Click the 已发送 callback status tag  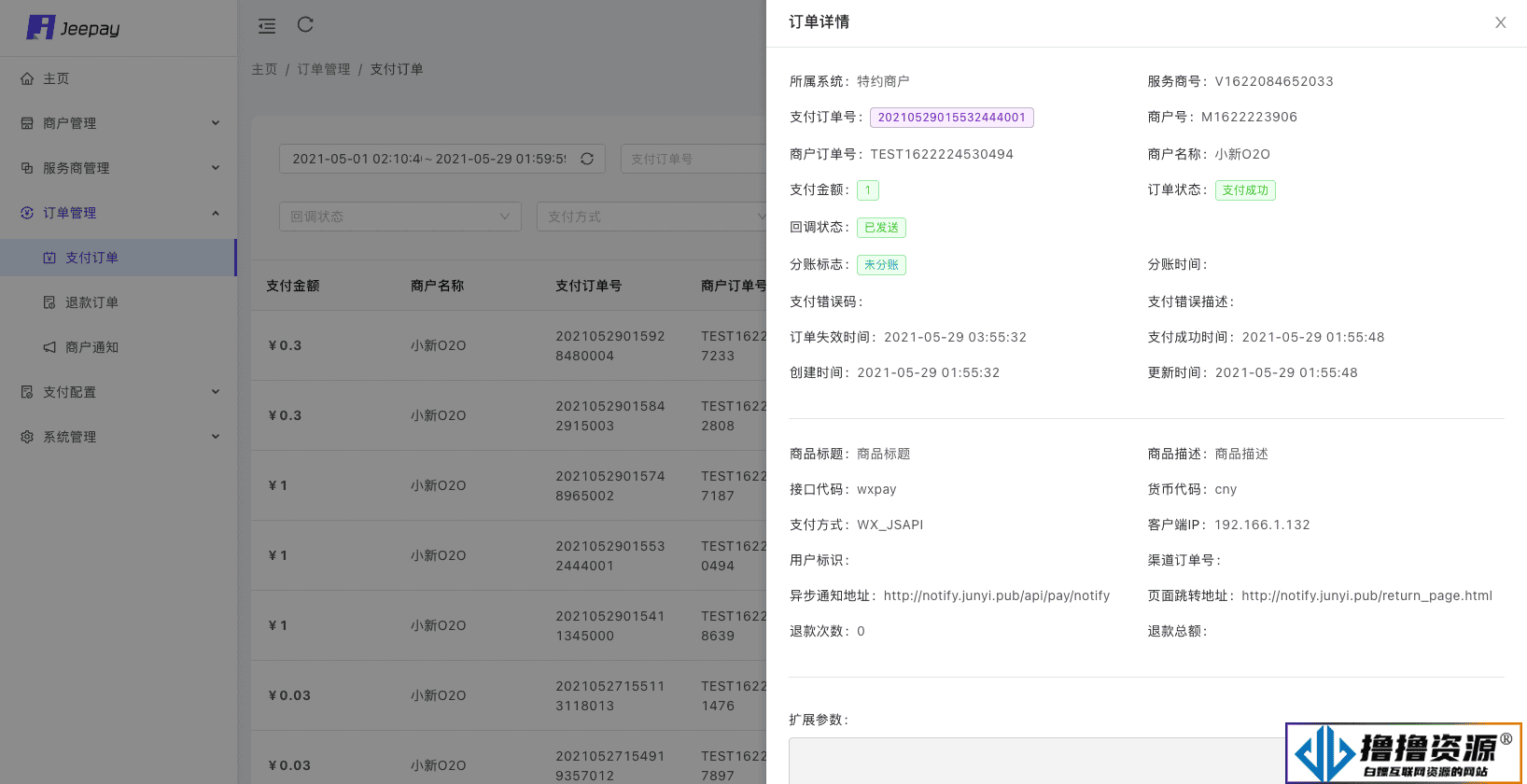click(881, 228)
